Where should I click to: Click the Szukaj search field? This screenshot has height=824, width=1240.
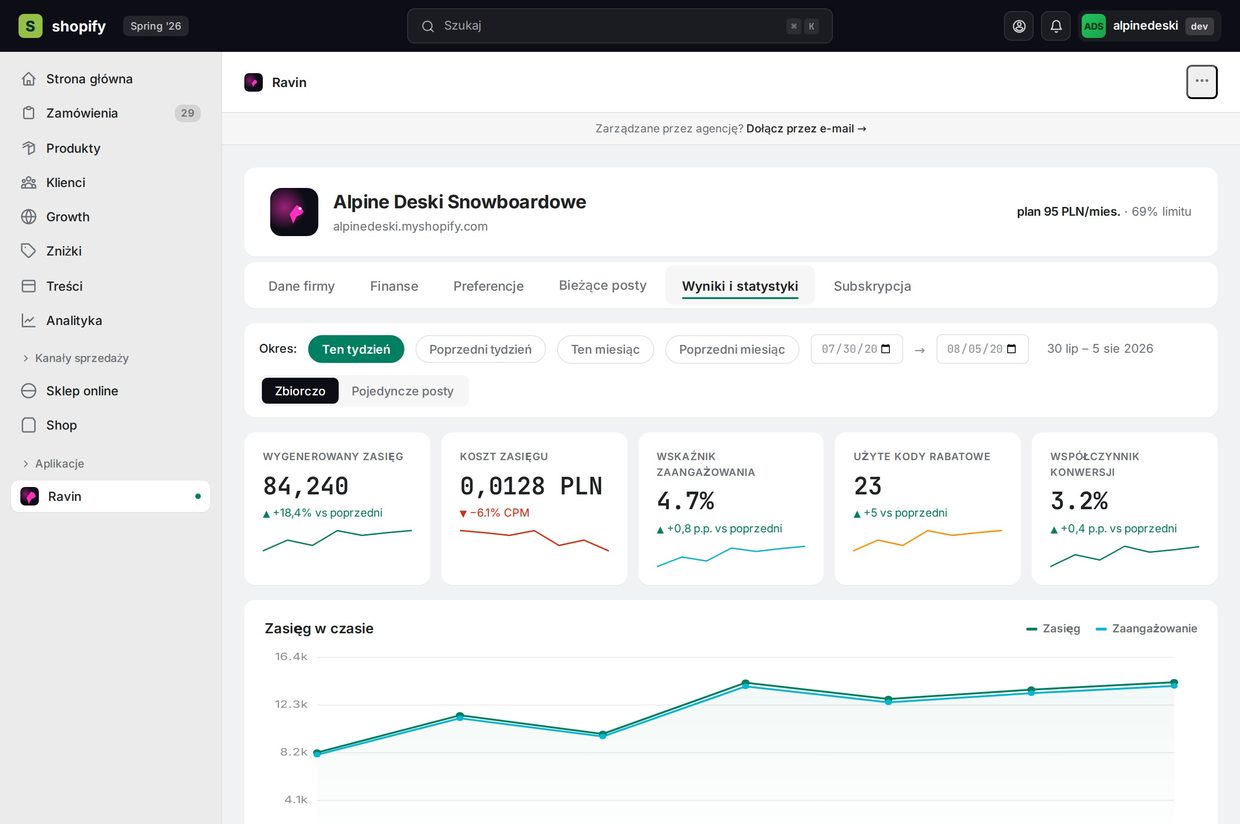coord(620,26)
